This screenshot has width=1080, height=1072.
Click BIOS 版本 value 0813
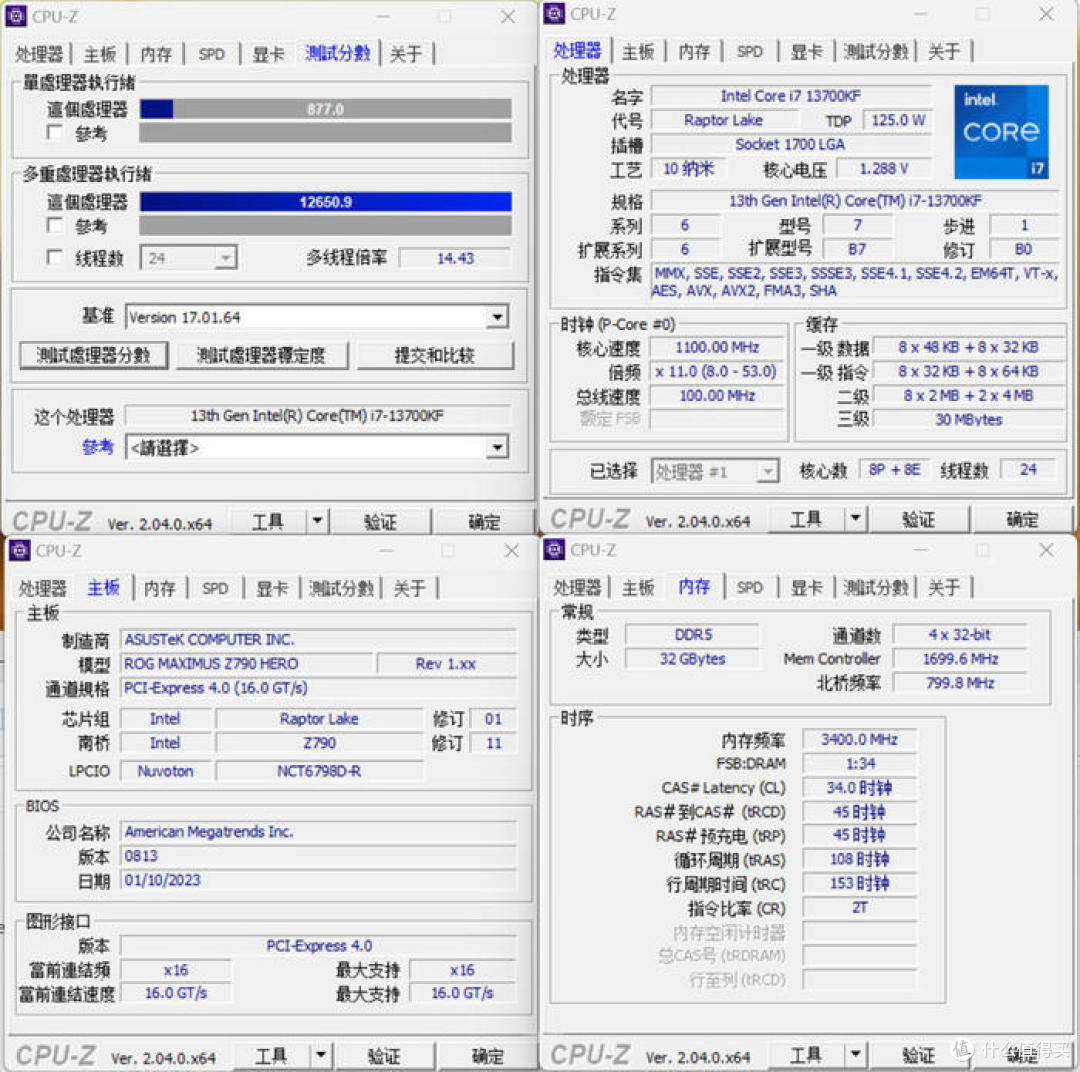tap(318, 856)
